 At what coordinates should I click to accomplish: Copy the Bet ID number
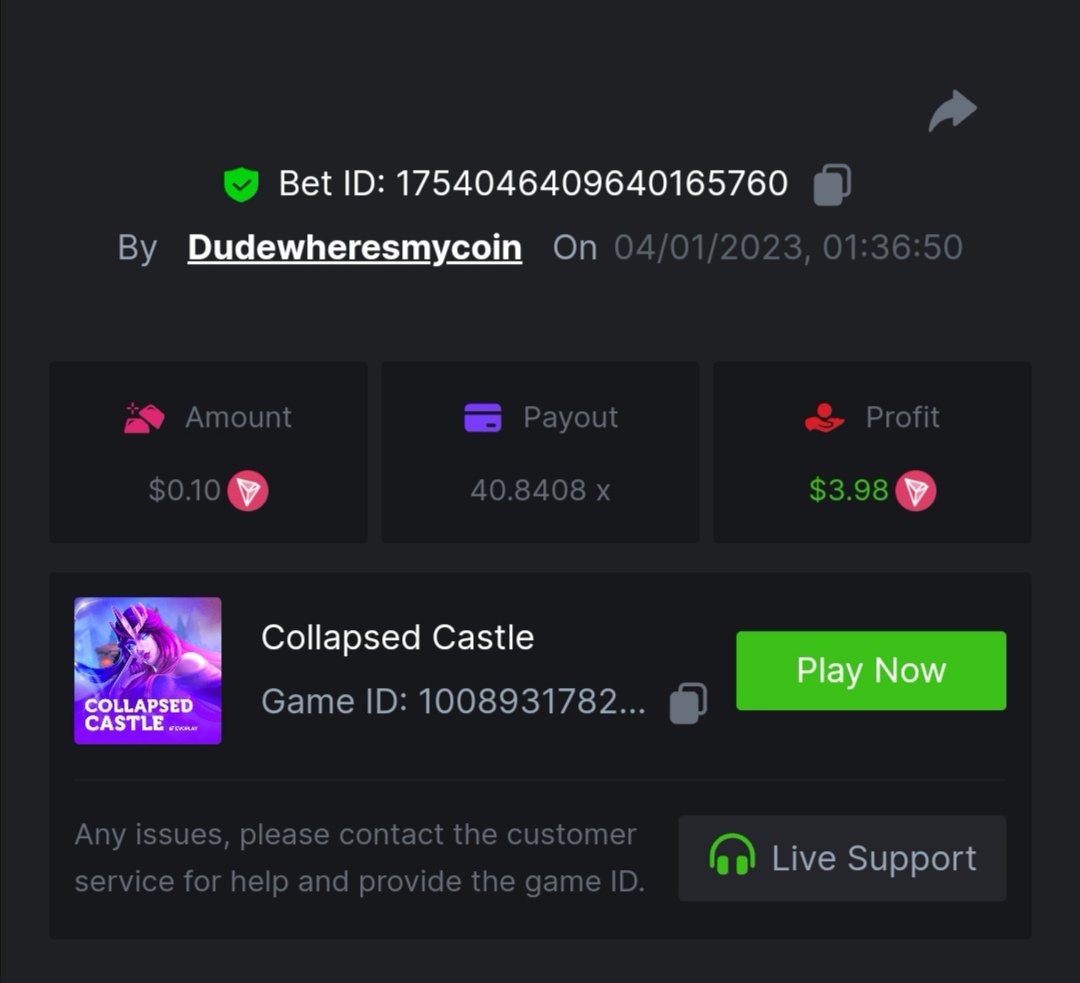coord(832,185)
